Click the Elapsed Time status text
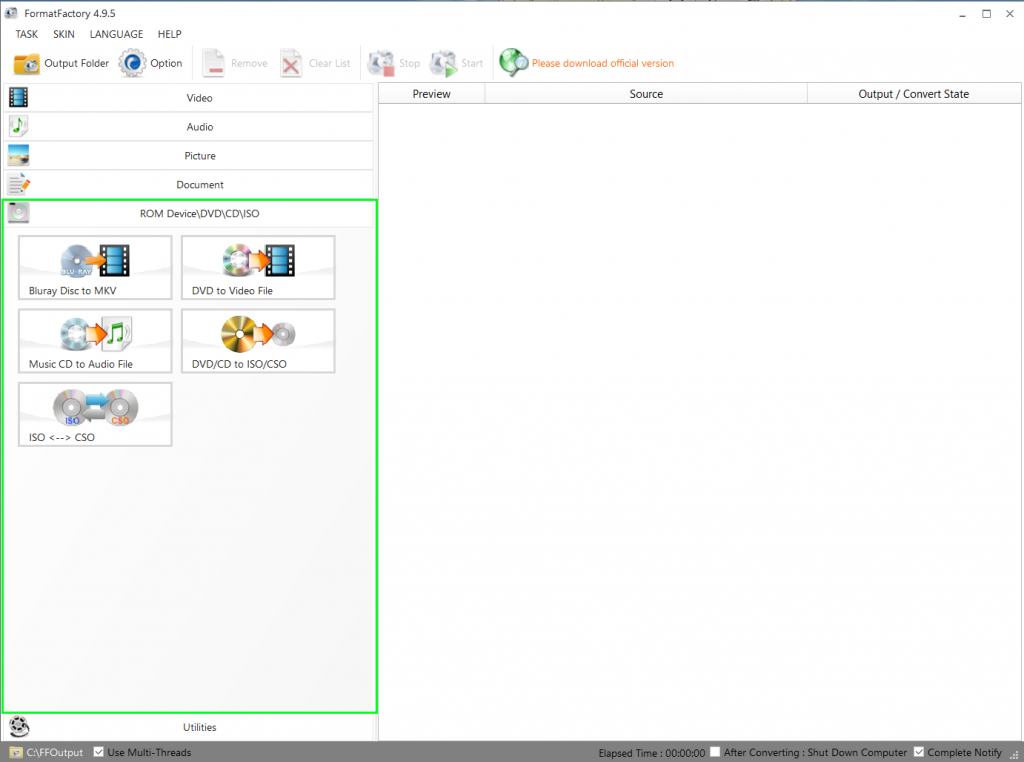 652,753
